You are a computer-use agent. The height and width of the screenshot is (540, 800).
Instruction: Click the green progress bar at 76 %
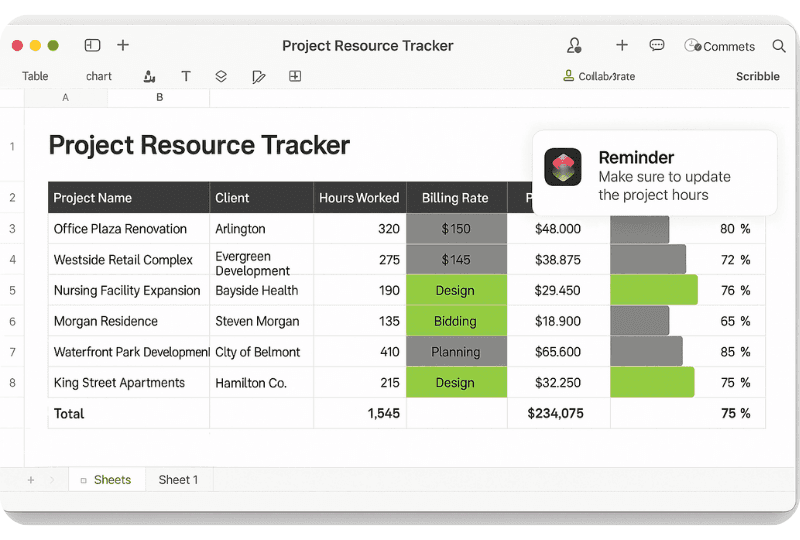coord(654,290)
